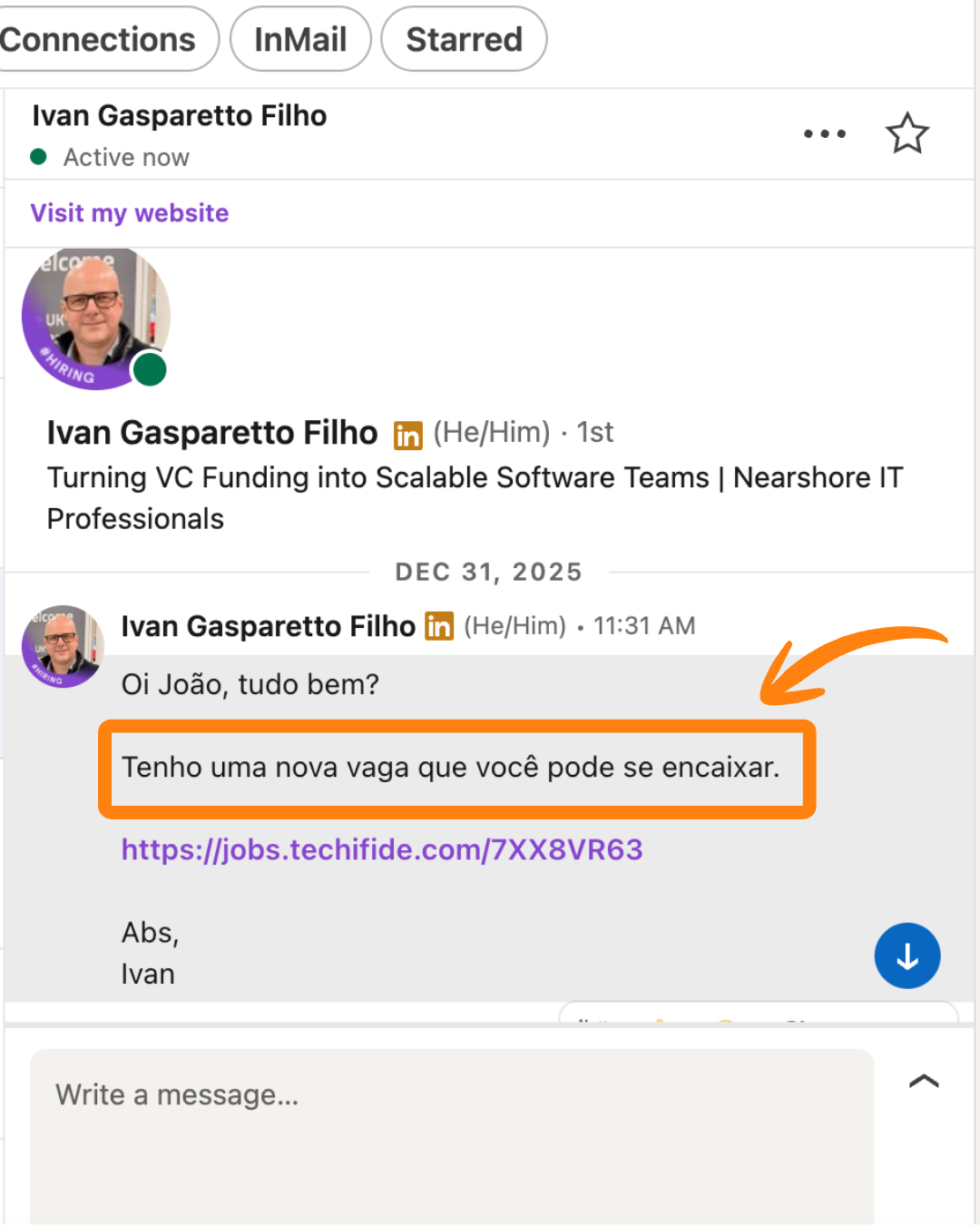
Task: Click the green online status dot on photo
Action: 150,369
